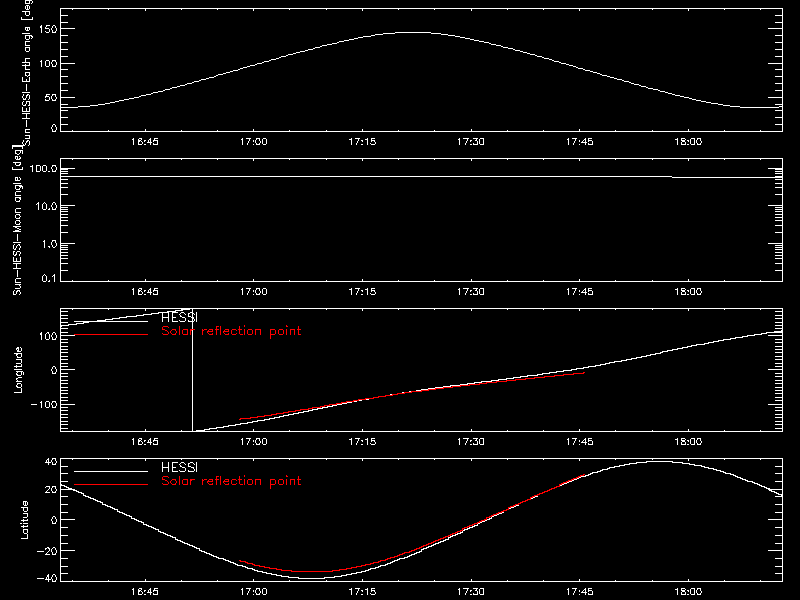This screenshot has width=800, height=600.
Task: Select the 20 tick on Latitude plot
Action: [51, 490]
